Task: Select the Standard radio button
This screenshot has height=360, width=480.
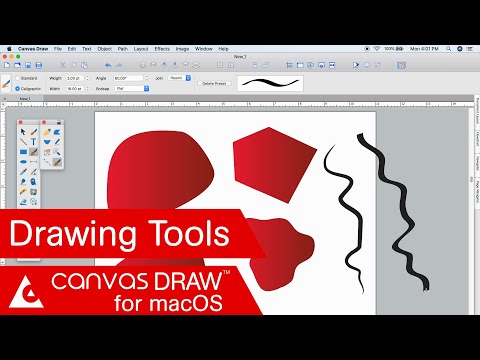Action: tap(17, 78)
